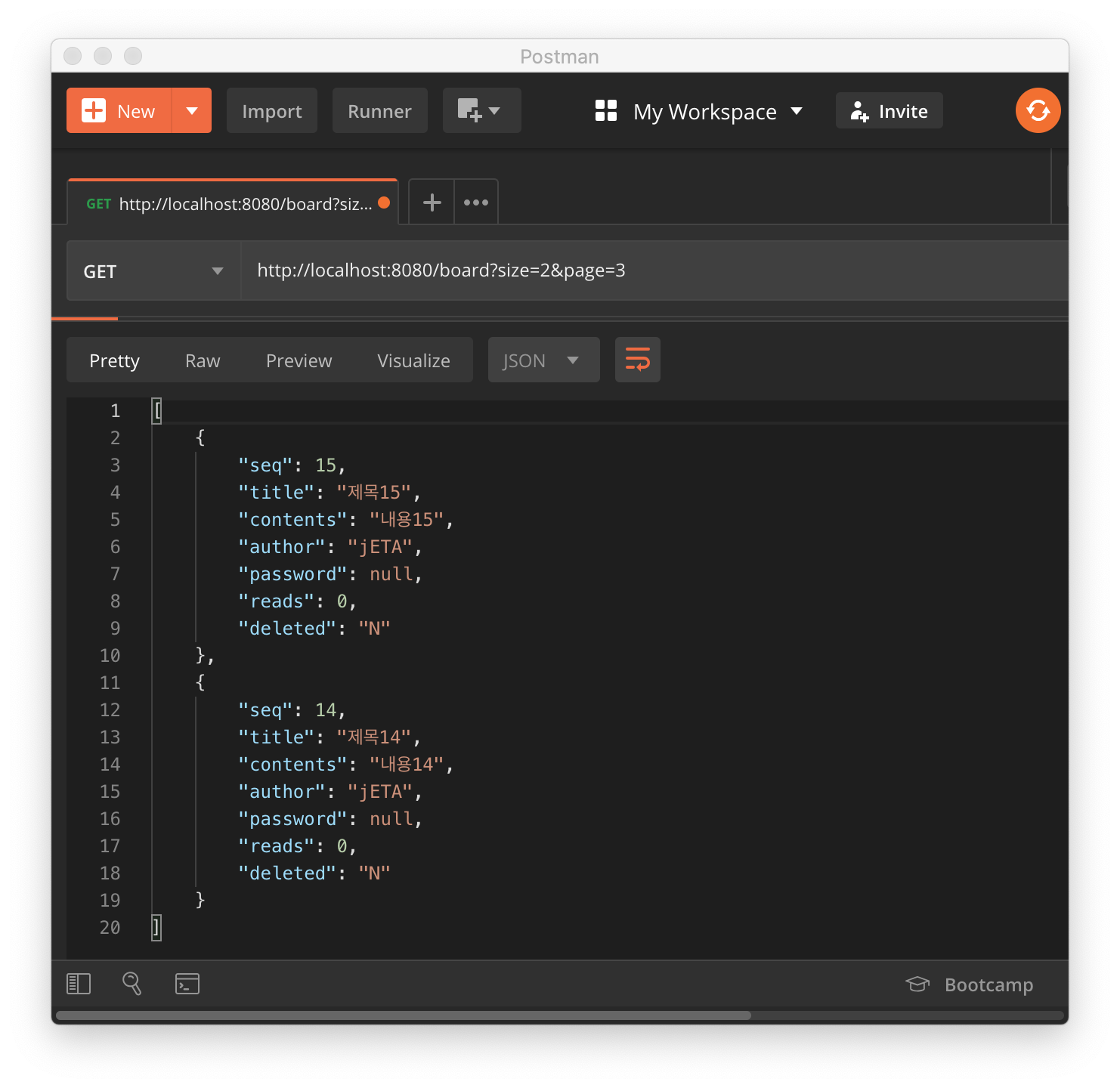Click the opening bracket on line 1

pyautogui.click(x=156, y=410)
